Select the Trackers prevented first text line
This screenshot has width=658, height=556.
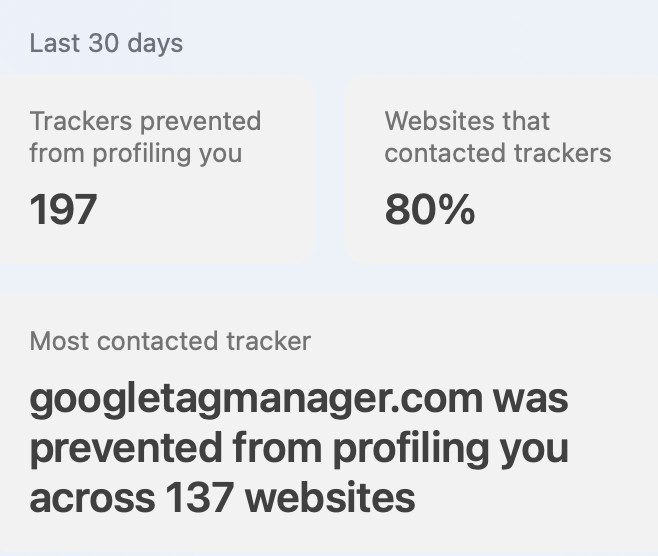(145, 121)
